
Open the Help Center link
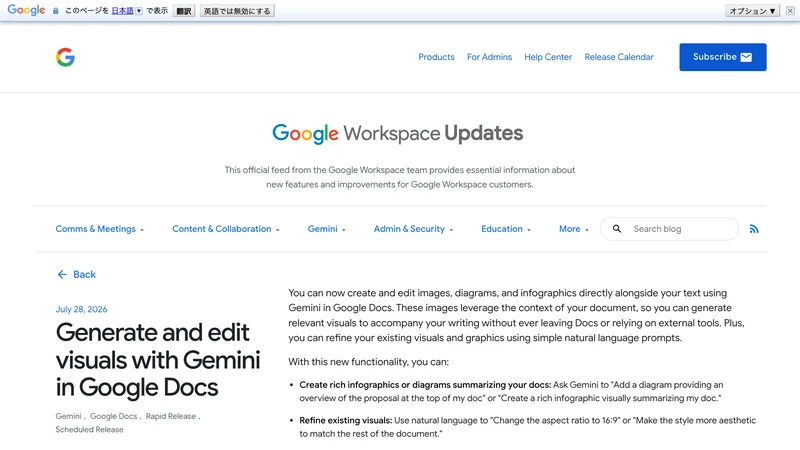coord(548,57)
